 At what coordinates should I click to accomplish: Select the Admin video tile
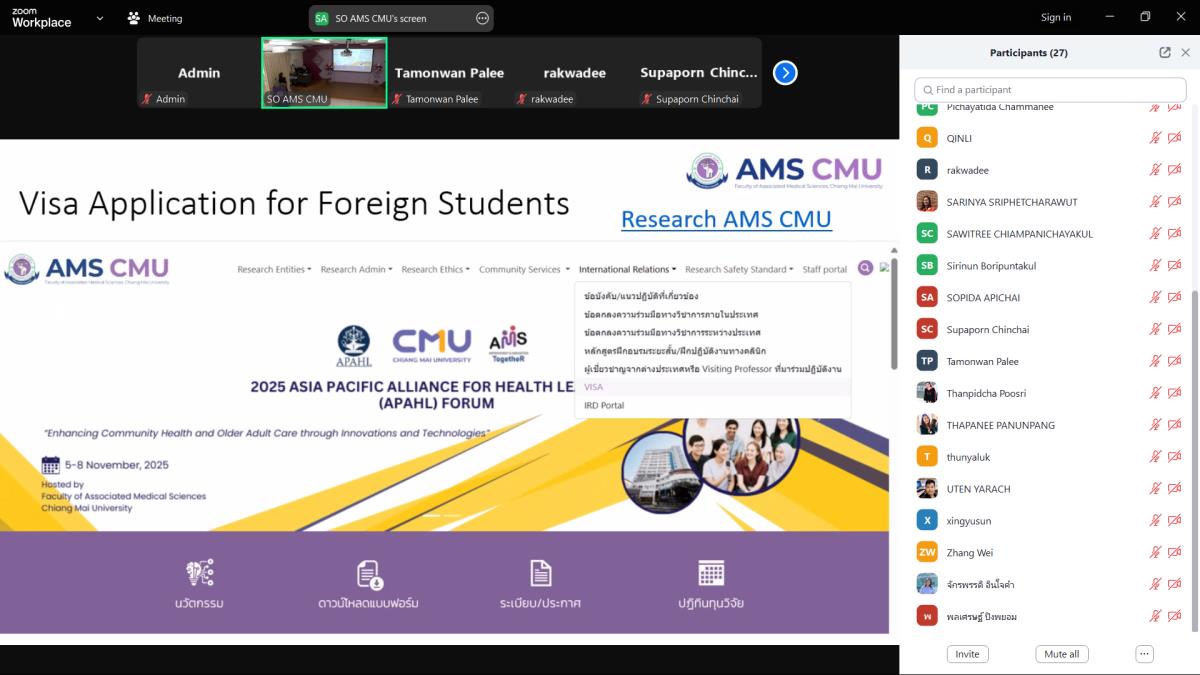click(199, 73)
